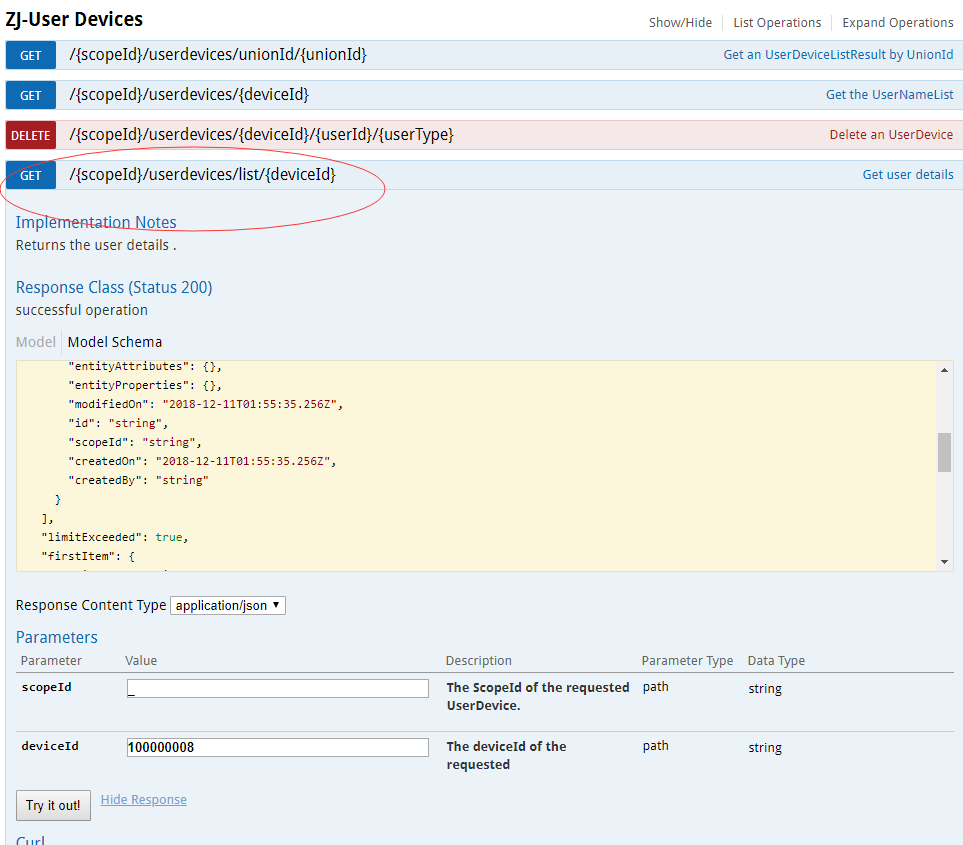Click the scroll up arrow in schema box

click(944, 370)
